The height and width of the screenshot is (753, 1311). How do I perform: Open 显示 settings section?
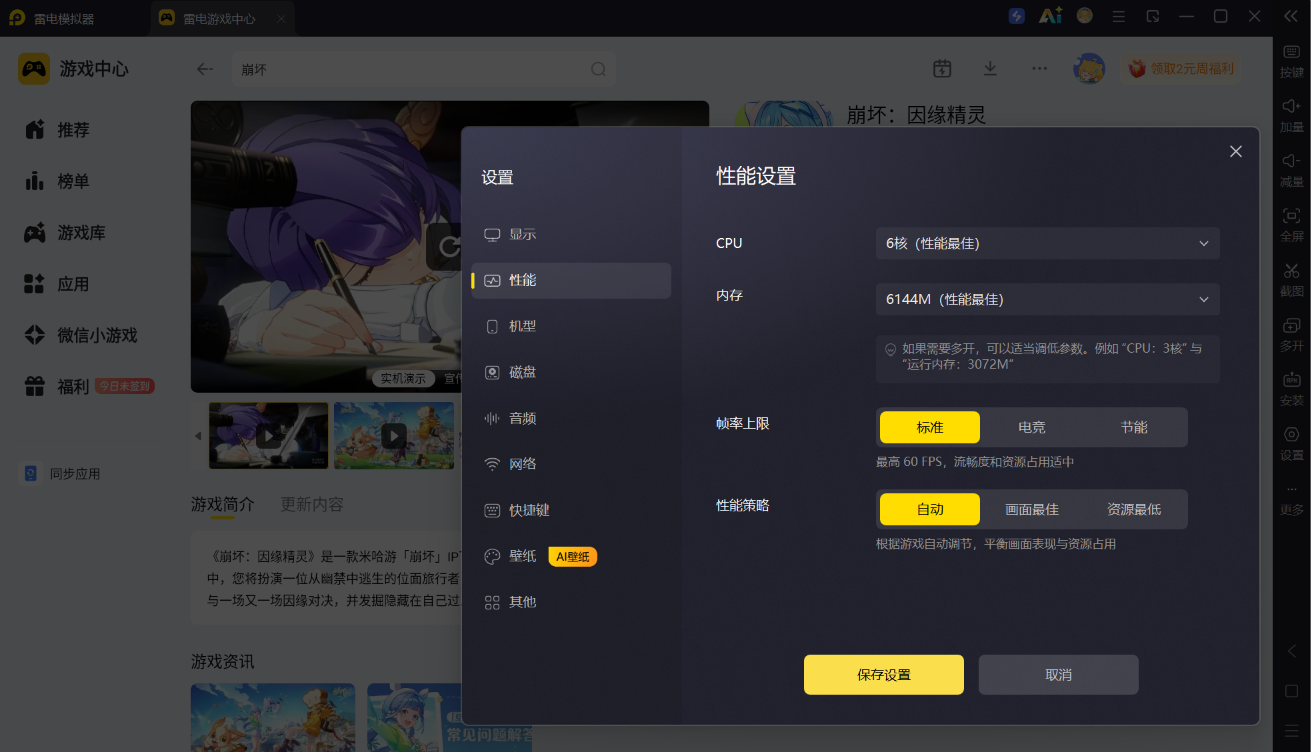click(x=571, y=234)
